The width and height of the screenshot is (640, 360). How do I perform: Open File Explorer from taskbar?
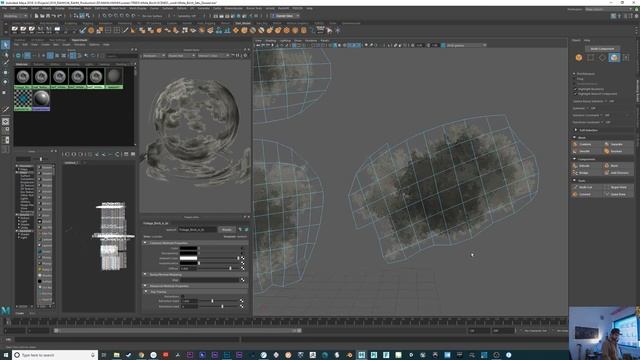point(116,355)
